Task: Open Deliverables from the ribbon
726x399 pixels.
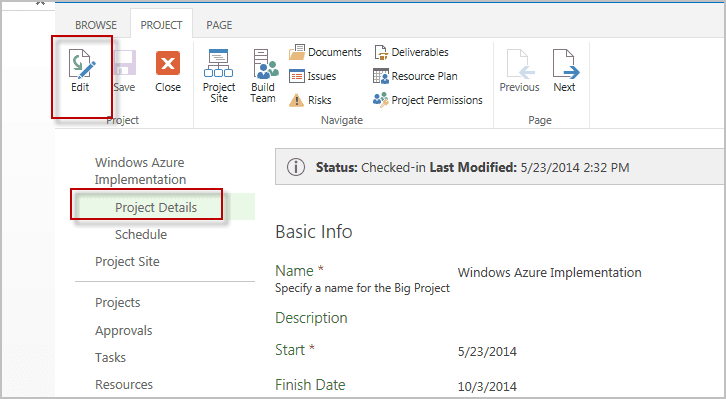Action: pyautogui.click(x=411, y=52)
